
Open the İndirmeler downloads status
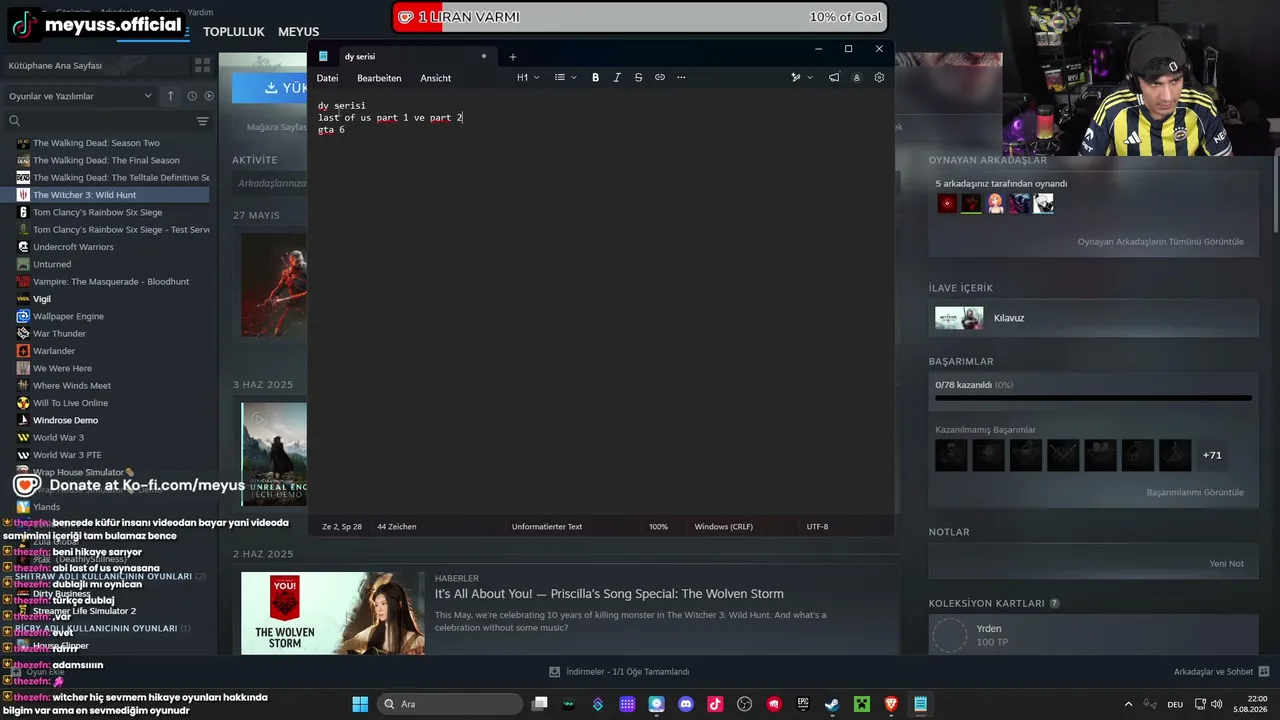620,672
